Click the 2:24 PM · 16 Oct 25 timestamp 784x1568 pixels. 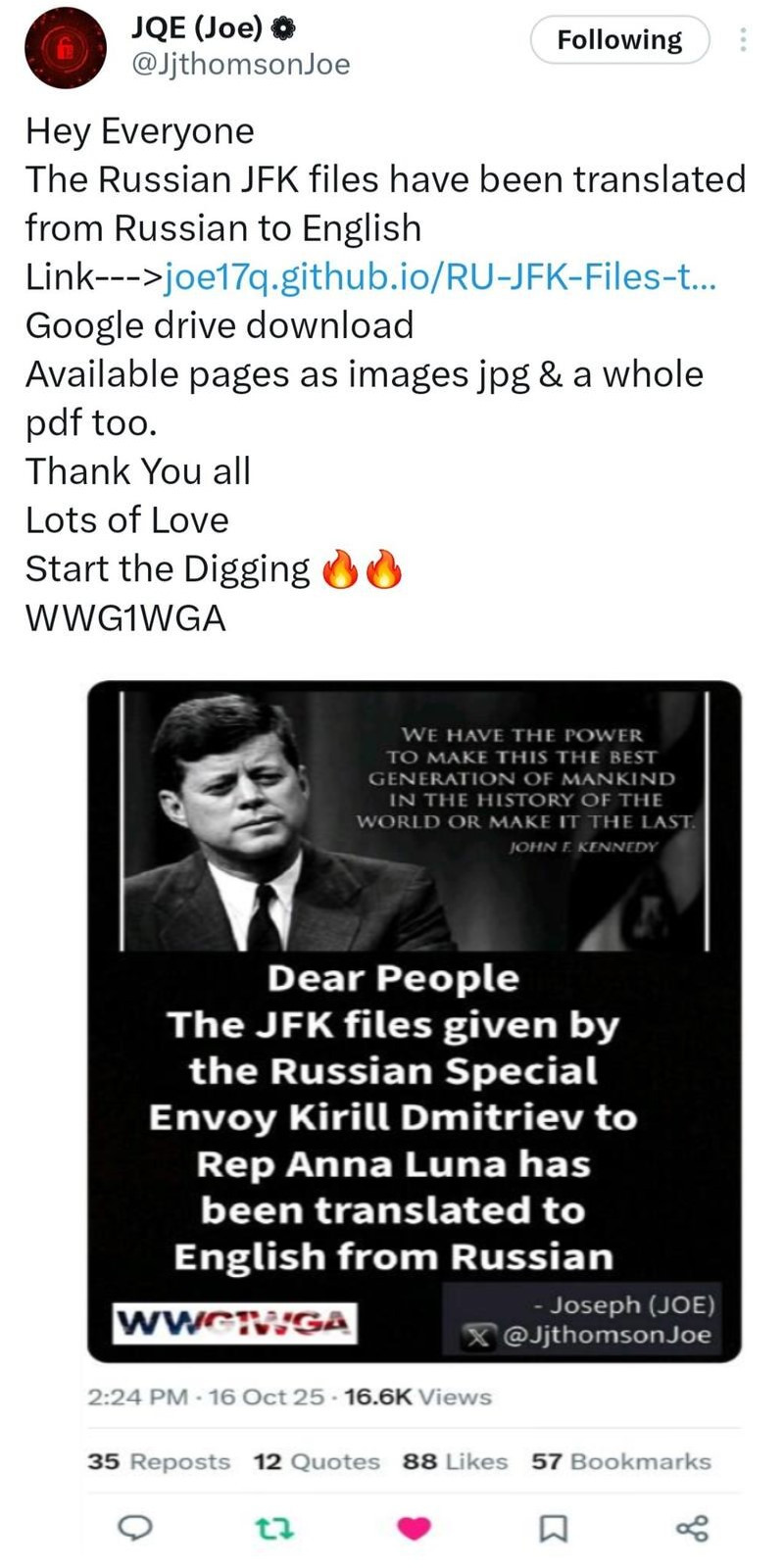click(206, 1396)
